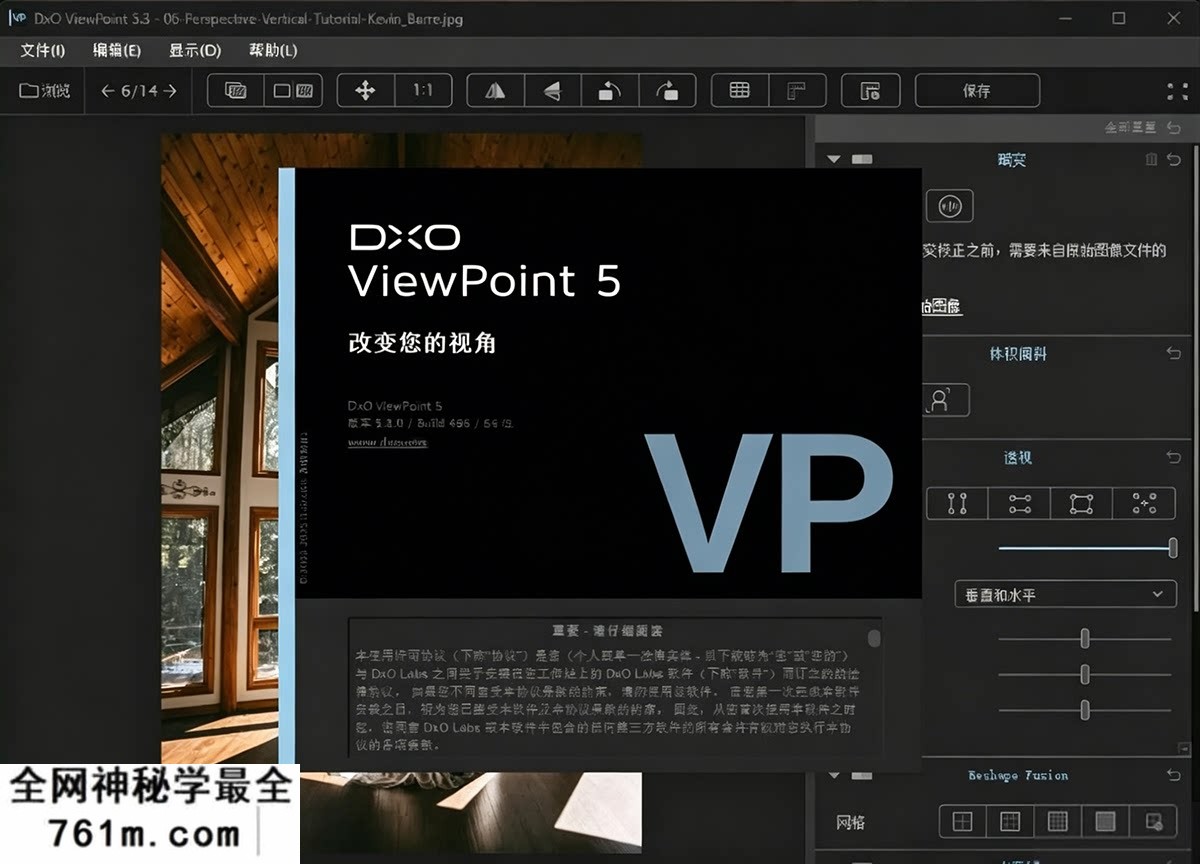Click the 网格 grid options icon

pyautogui.click(x=1153, y=822)
